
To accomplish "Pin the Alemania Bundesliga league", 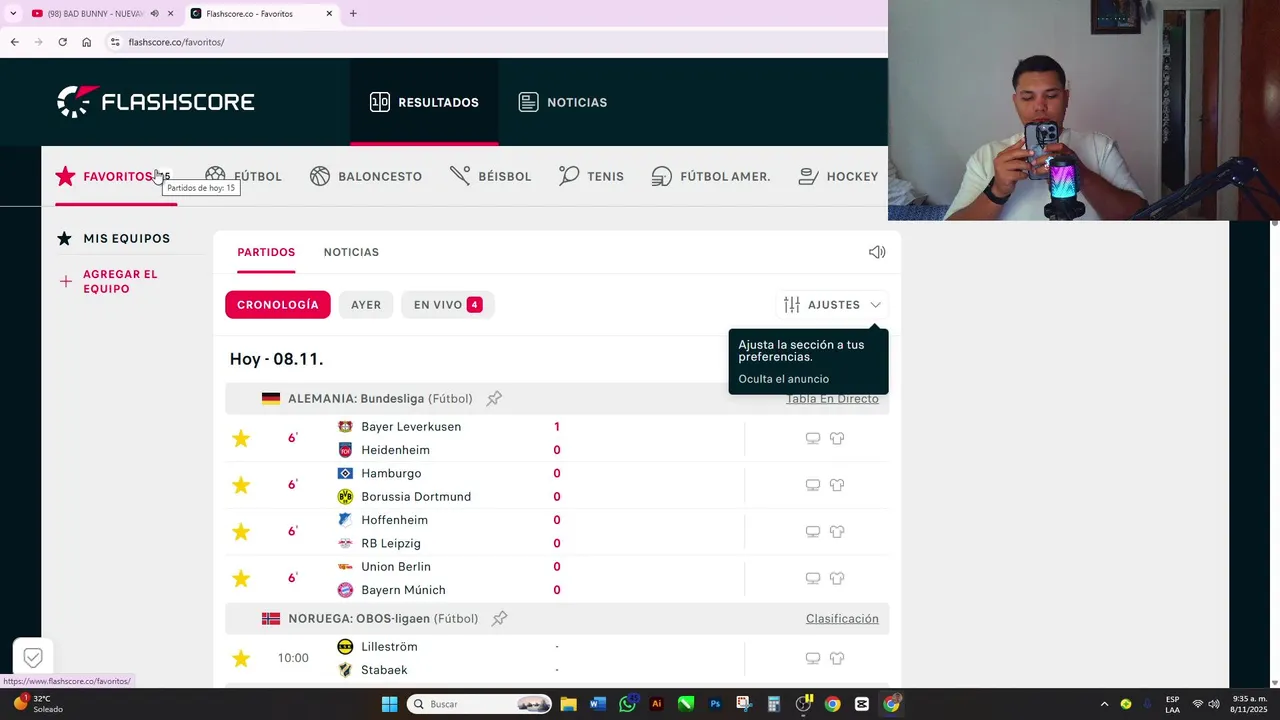I will click(494, 398).
